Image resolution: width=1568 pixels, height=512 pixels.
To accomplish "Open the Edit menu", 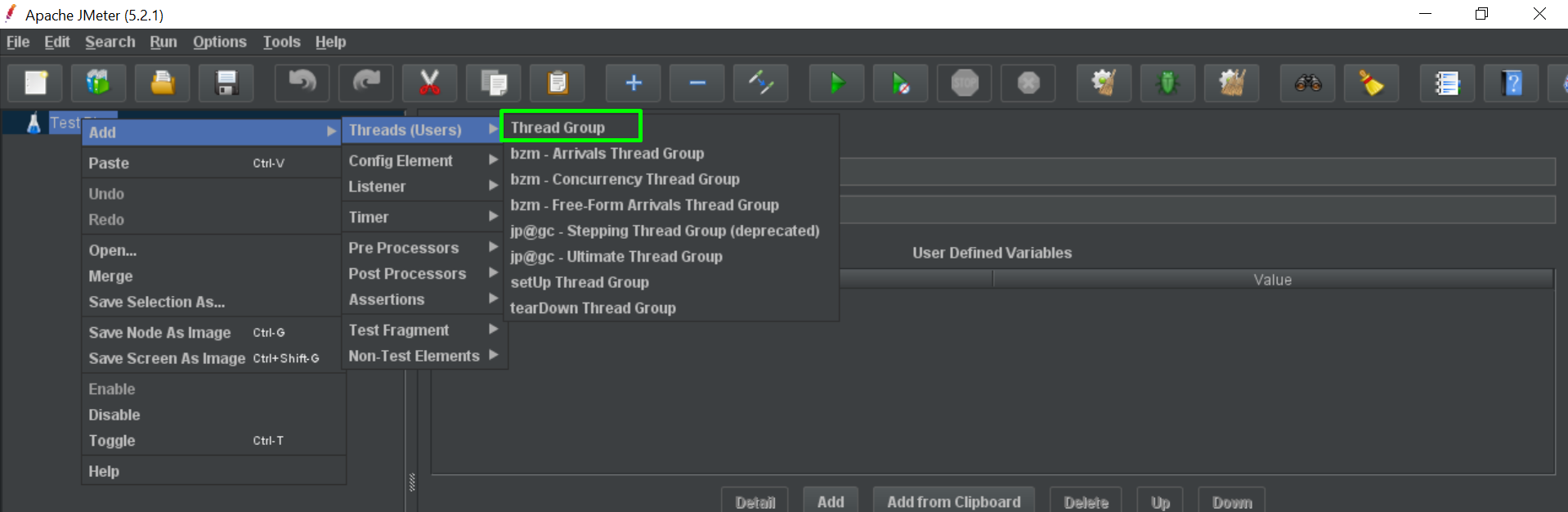I will coord(57,42).
